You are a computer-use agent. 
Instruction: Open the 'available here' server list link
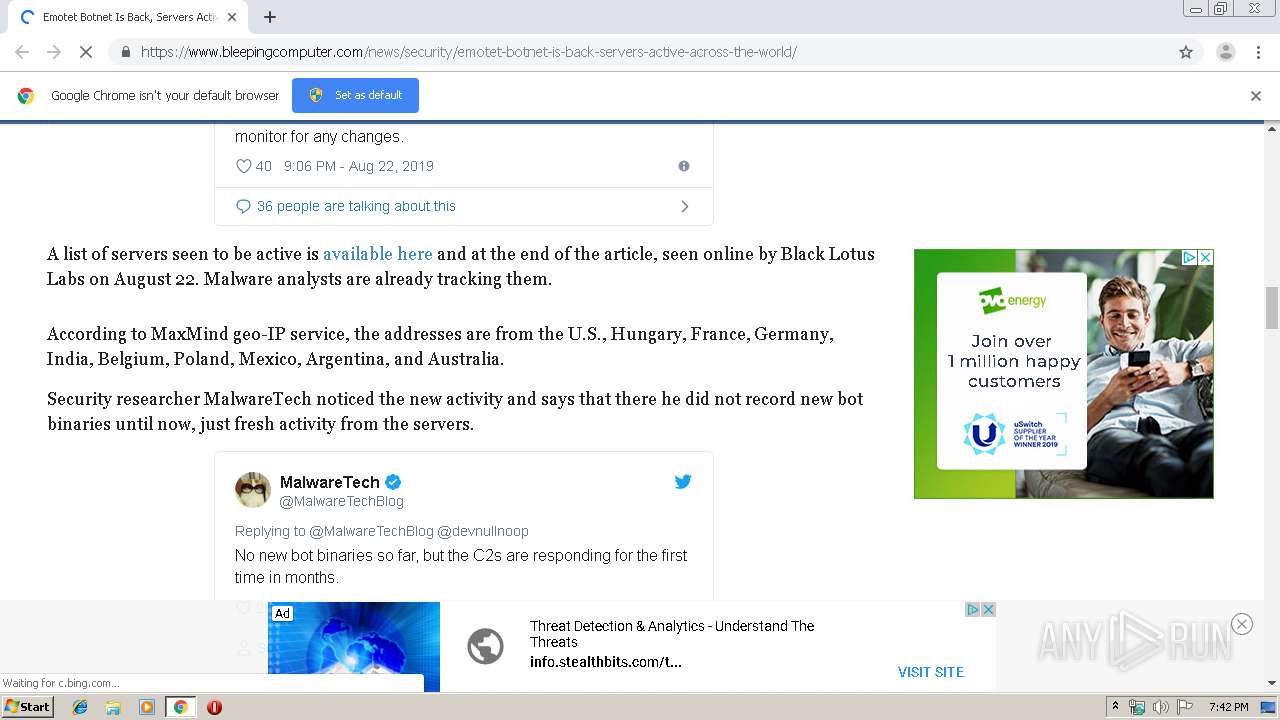pyautogui.click(x=377, y=254)
